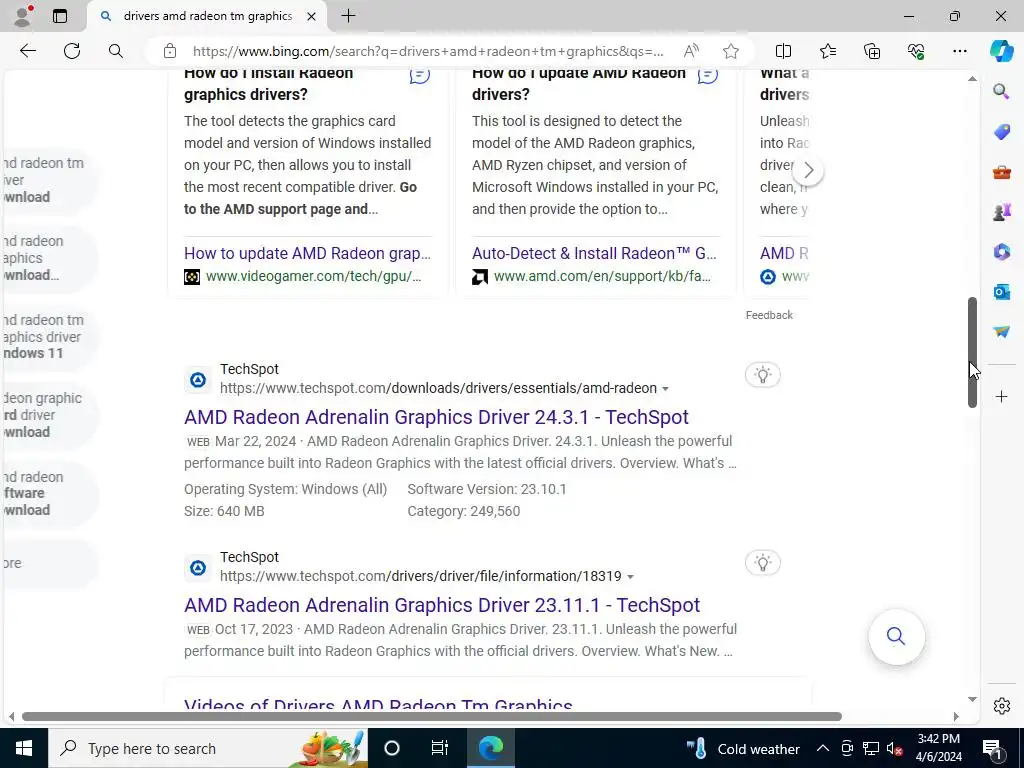Go back to the previous page
The height and width of the screenshot is (768, 1024).
(x=27, y=51)
